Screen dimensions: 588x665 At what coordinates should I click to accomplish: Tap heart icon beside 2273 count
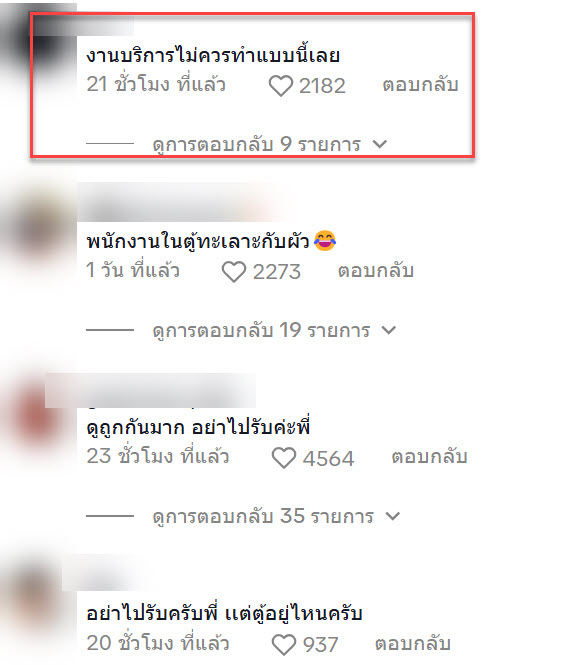(x=234, y=271)
